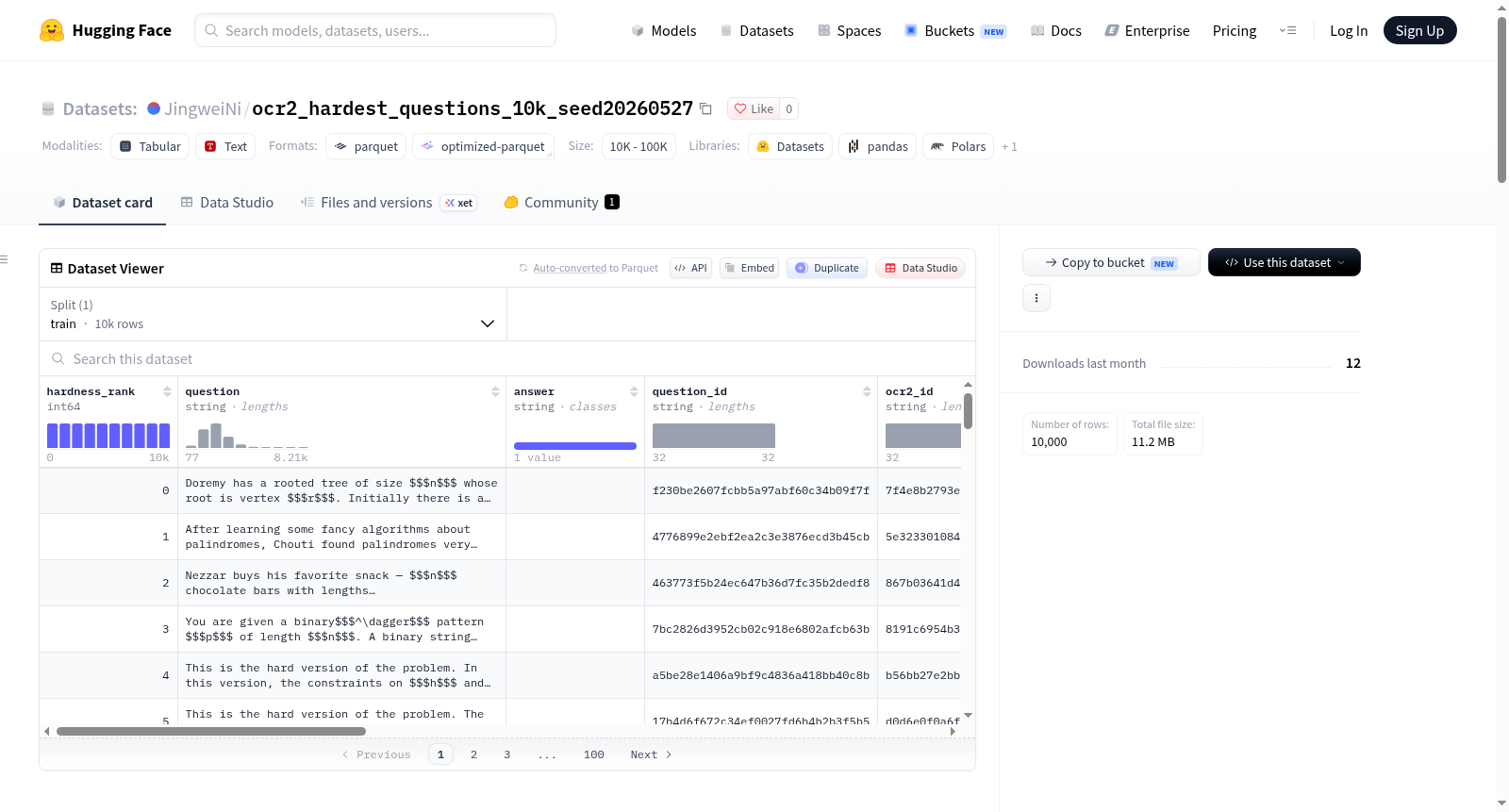Click the table vertical scrollbar thumb
This screenshot has height=812, width=1509.
tap(968, 411)
